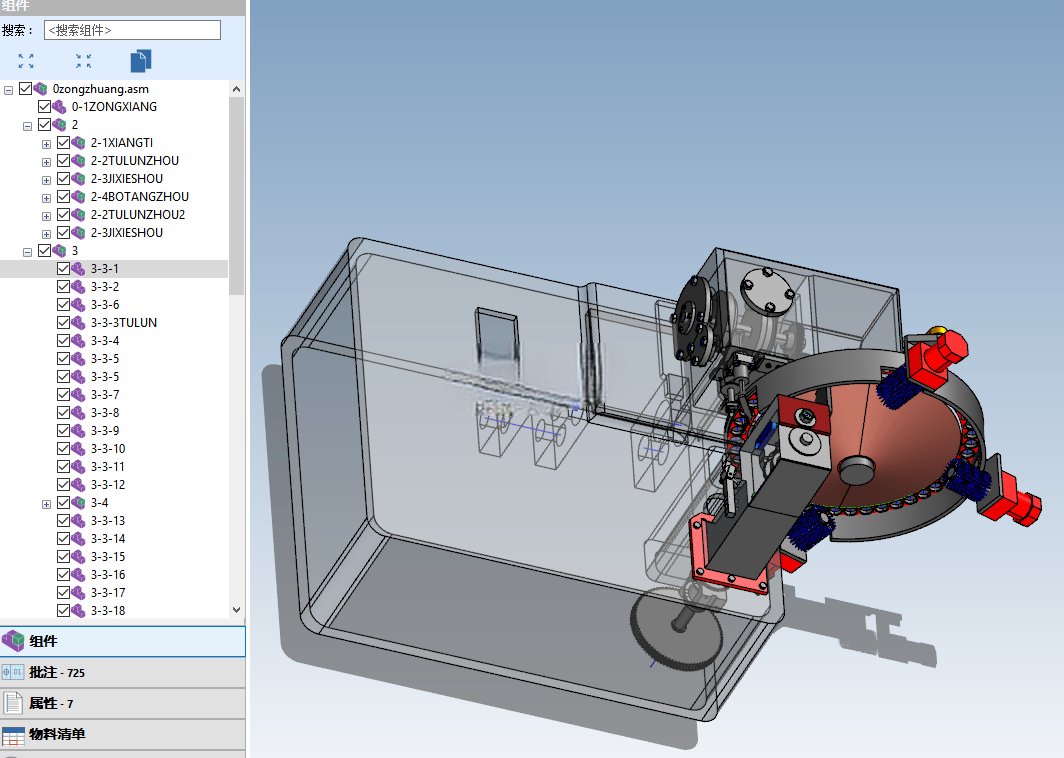Collapse the node labeled 3
The height and width of the screenshot is (758, 1064).
pyautogui.click(x=27, y=252)
